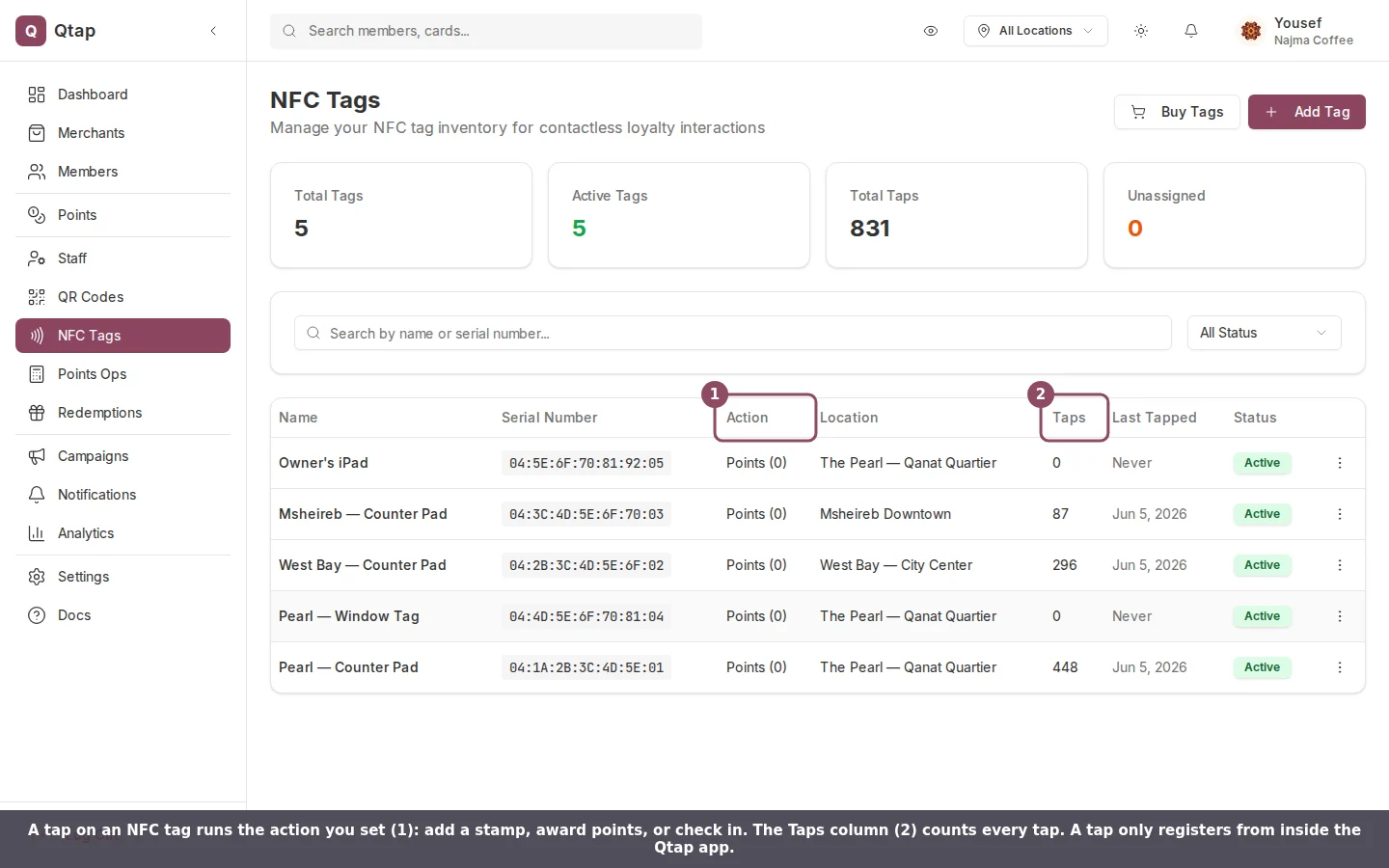The width and height of the screenshot is (1389, 868).
Task: Click the Campaigns megaphone icon
Action: coord(37,456)
